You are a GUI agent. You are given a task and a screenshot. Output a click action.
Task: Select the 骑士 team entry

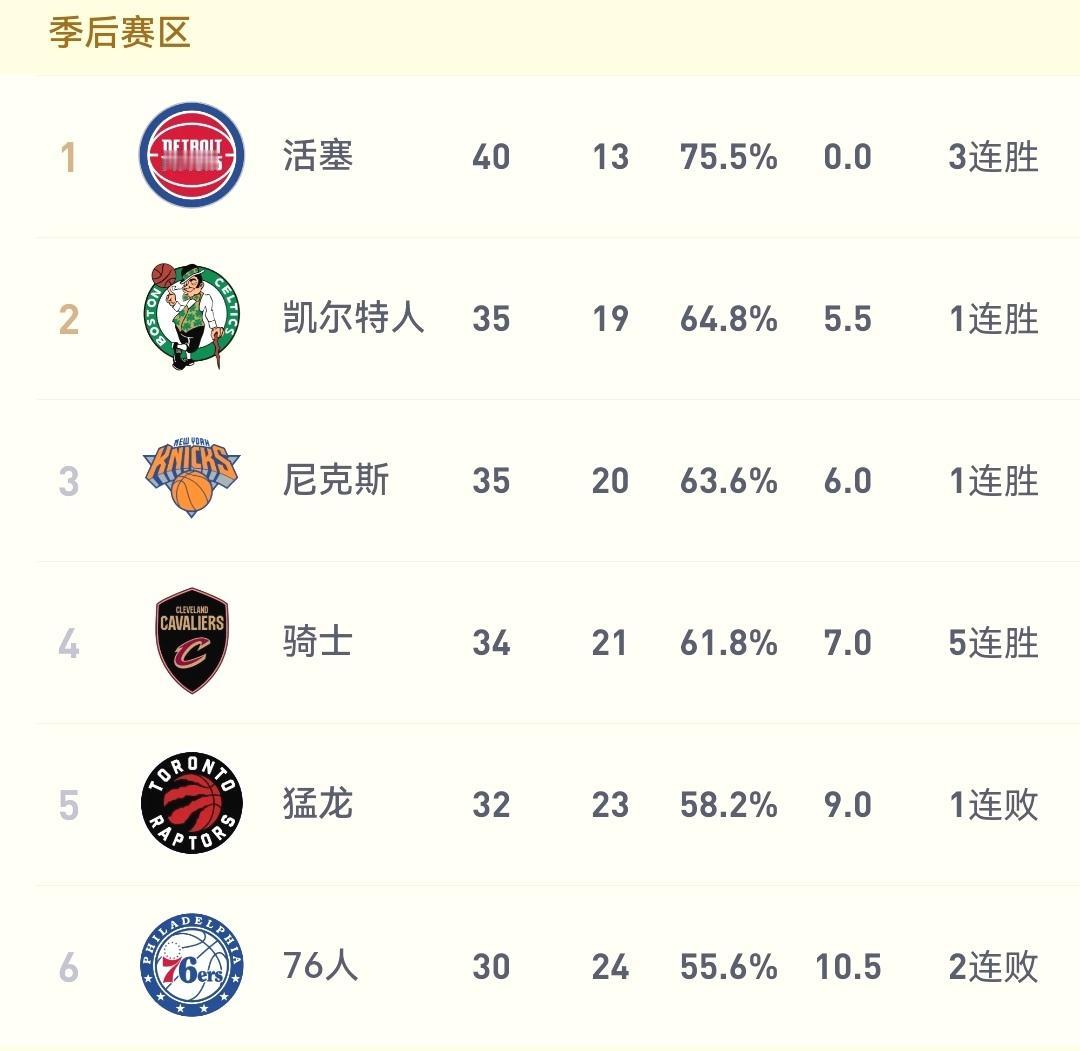pyautogui.click(x=317, y=642)
